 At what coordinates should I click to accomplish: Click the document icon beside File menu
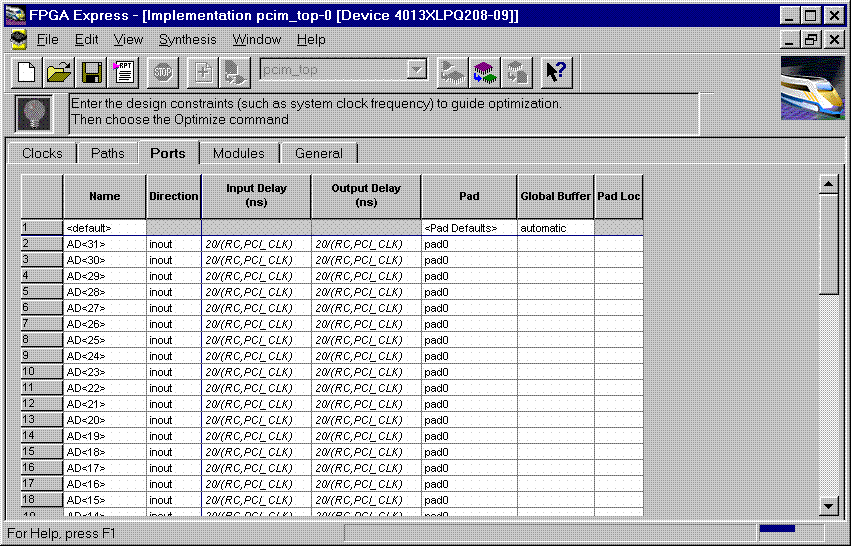pyautogui.click(x=19, y=40)
